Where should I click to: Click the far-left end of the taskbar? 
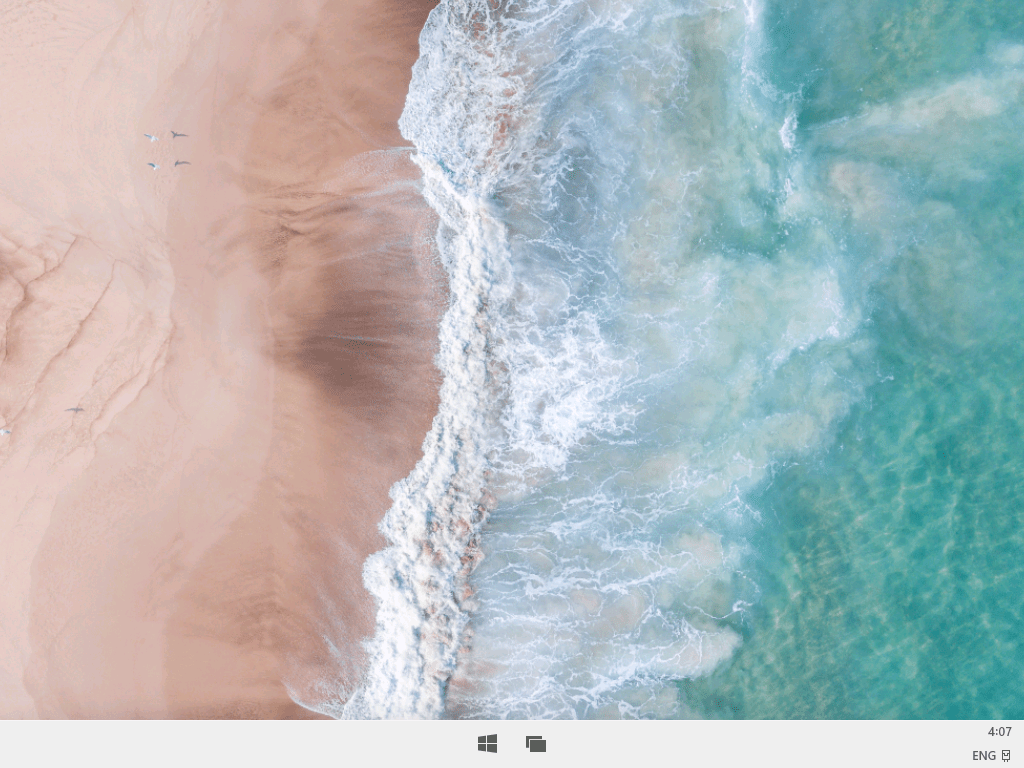coord(10,744)
